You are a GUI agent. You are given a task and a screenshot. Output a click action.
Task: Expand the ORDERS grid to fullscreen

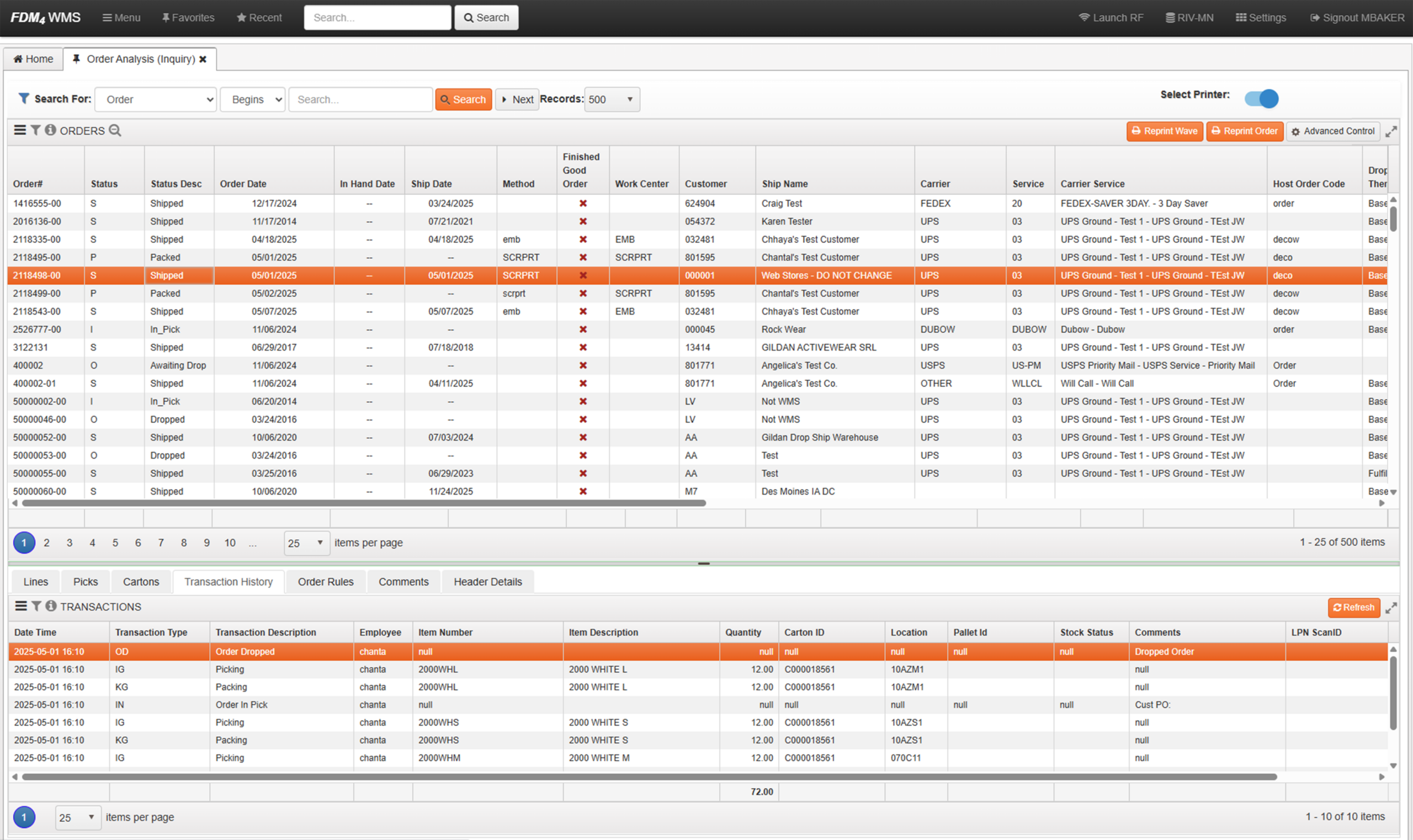[x=1391, y=131]
